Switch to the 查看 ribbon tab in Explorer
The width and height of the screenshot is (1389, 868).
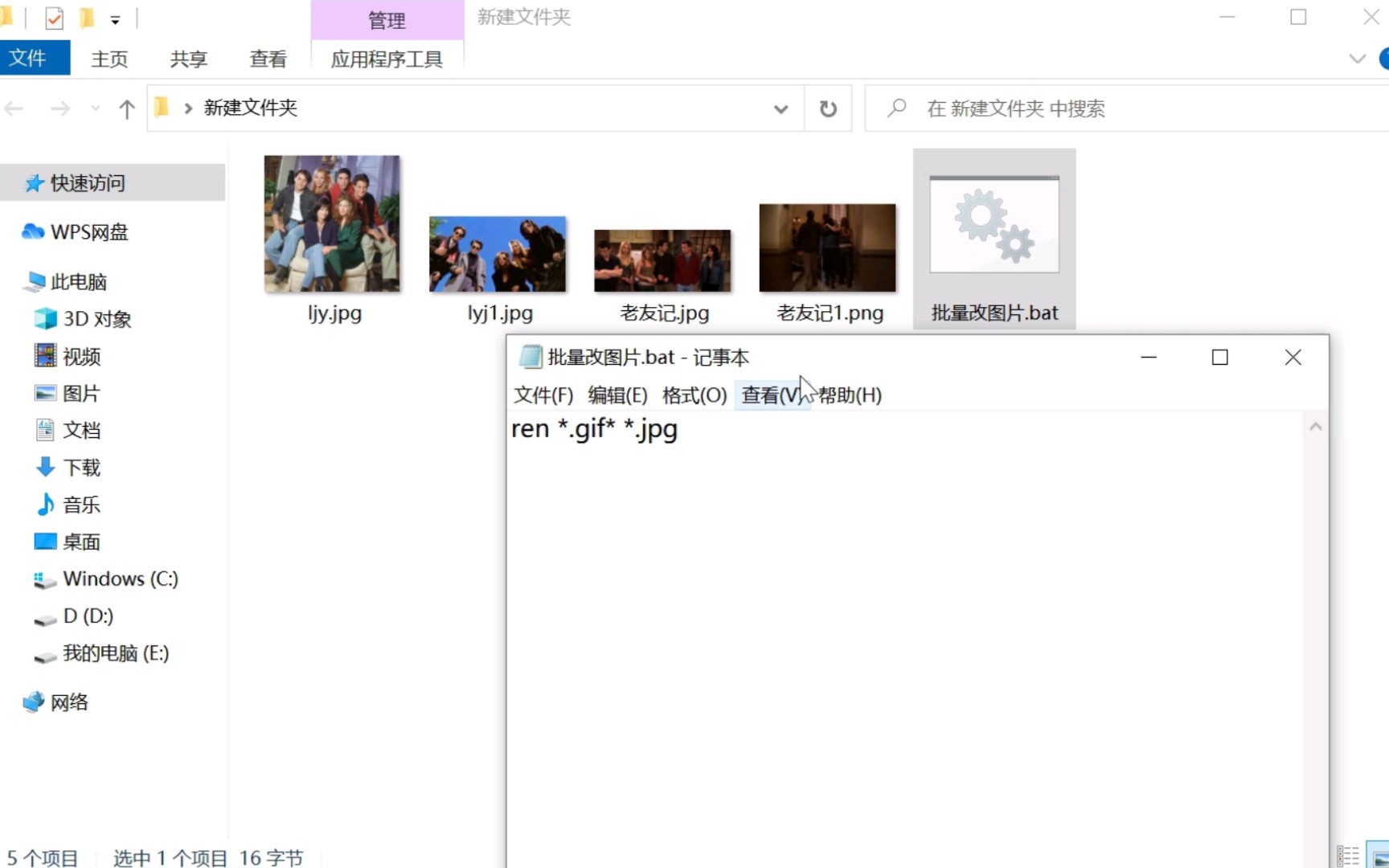[268, 59]
